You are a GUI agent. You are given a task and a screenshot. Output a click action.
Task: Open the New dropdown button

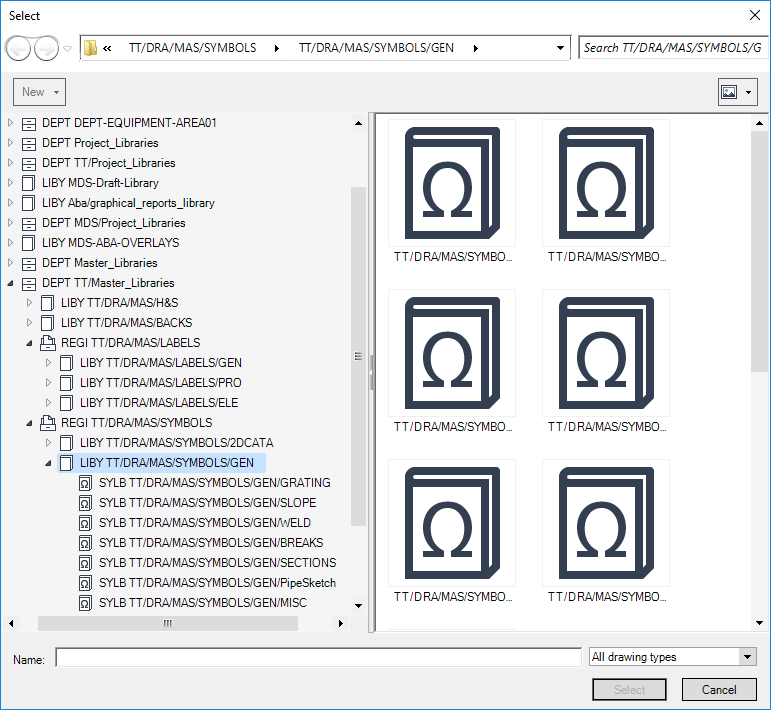pos(40,92)
